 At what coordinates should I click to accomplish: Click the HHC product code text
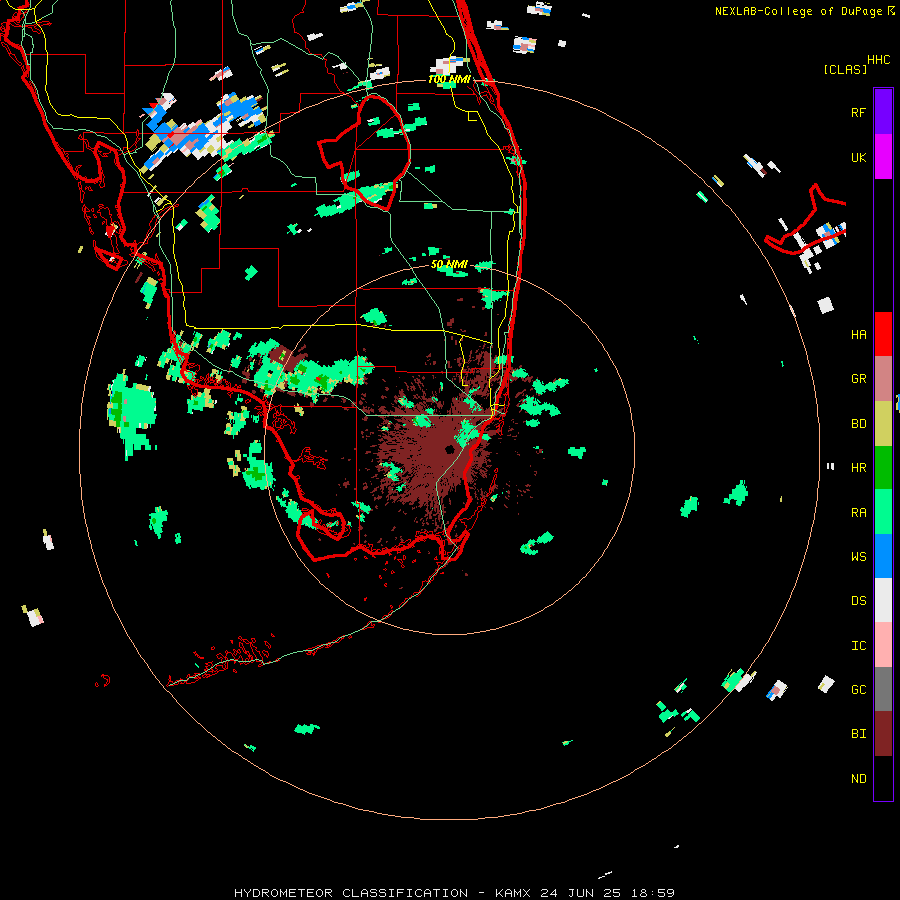(x=879, y=60)
